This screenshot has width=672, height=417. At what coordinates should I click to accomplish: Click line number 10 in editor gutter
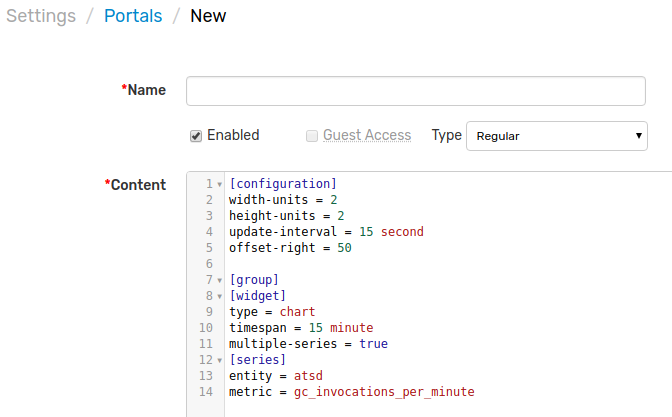(206, 328)
